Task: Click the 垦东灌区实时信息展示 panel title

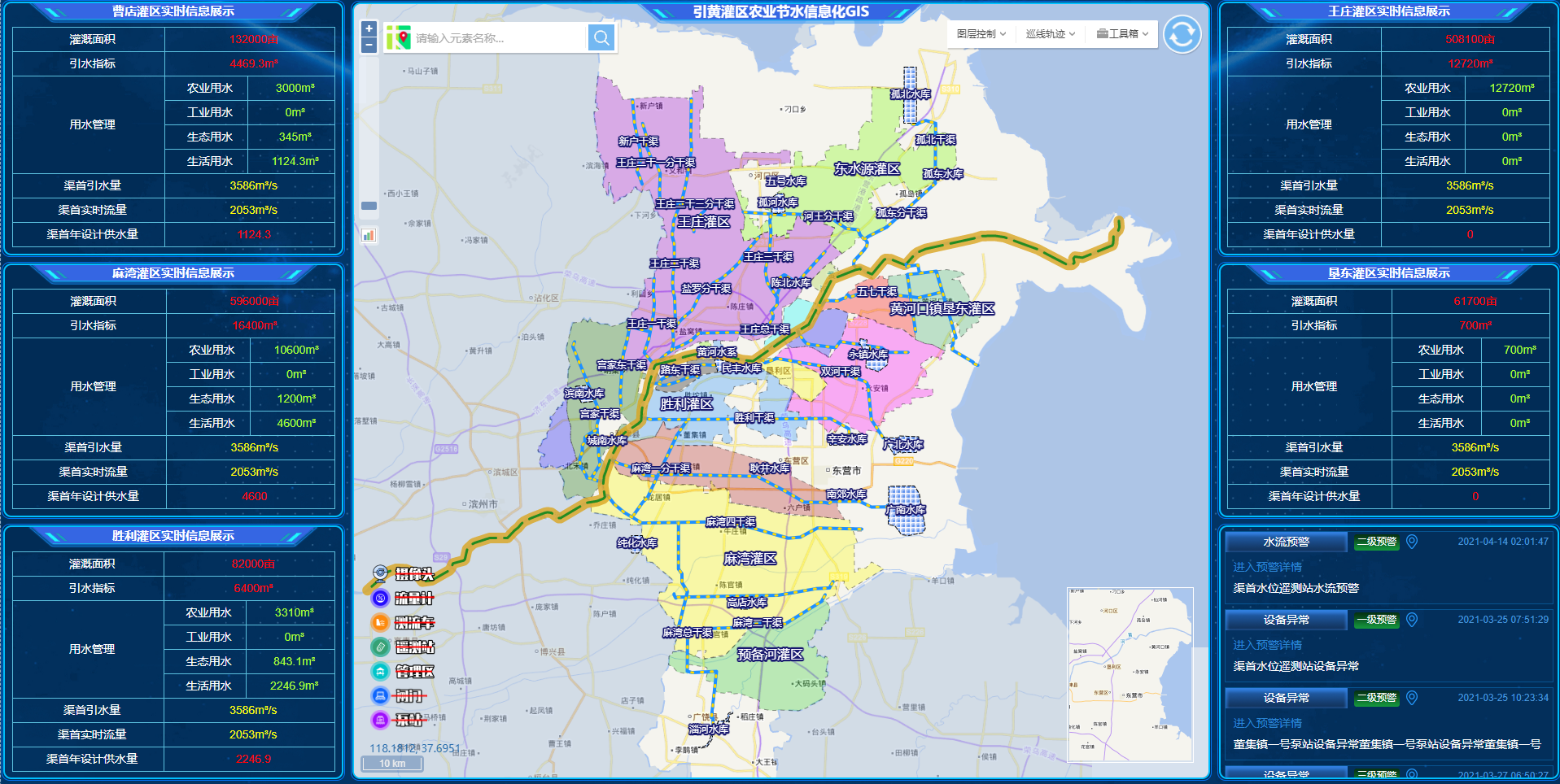Action: (x=1389, y=273)
